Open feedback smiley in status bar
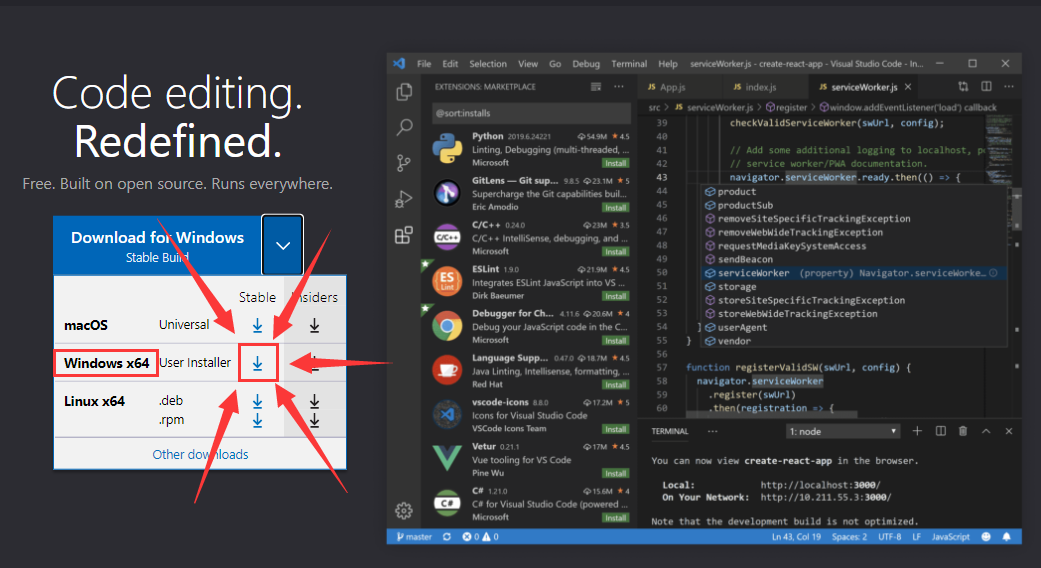This screenshot has width=1041, height=568. click(986, 537)
